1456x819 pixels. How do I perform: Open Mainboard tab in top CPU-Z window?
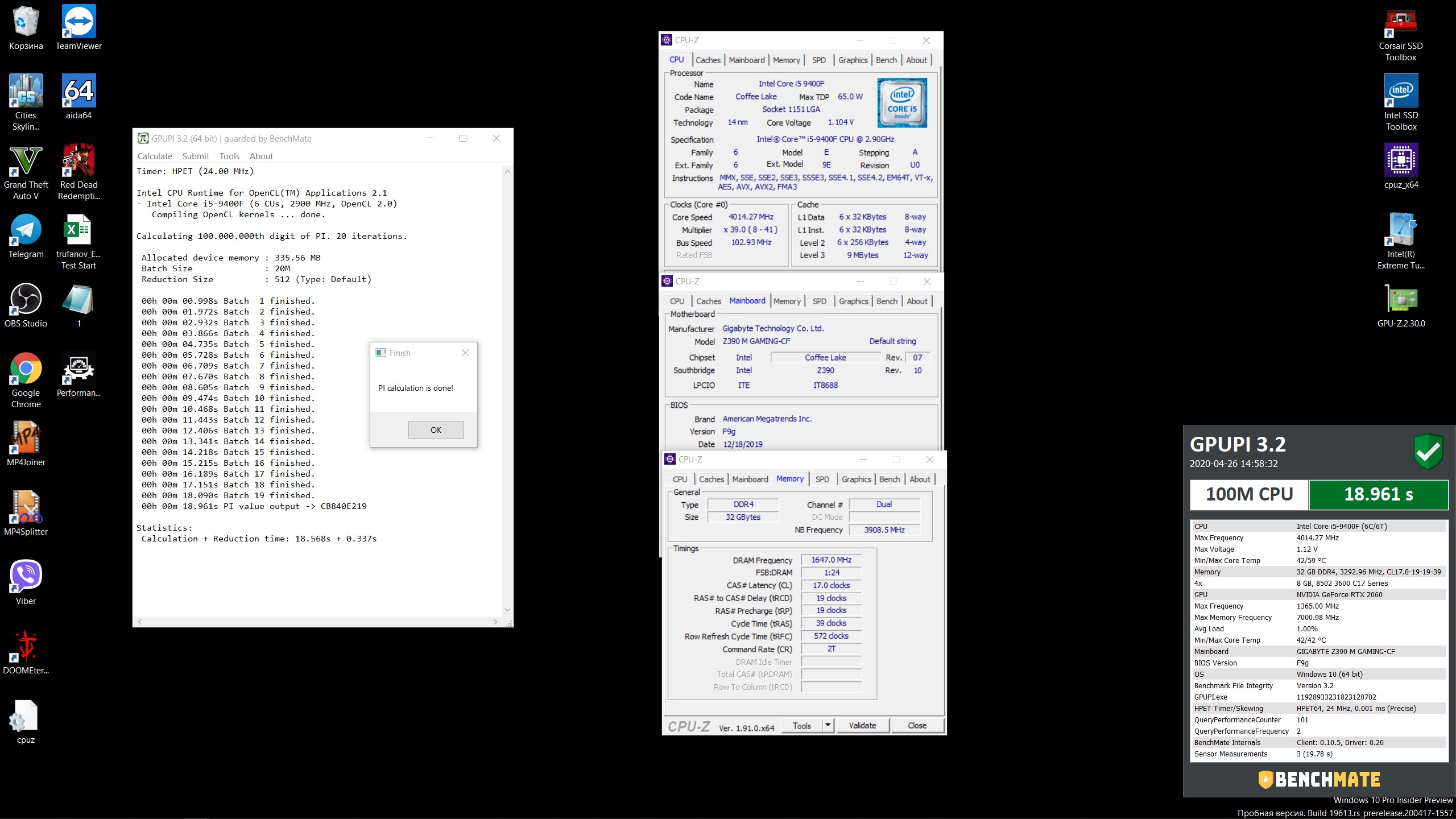tap(747, 60)
